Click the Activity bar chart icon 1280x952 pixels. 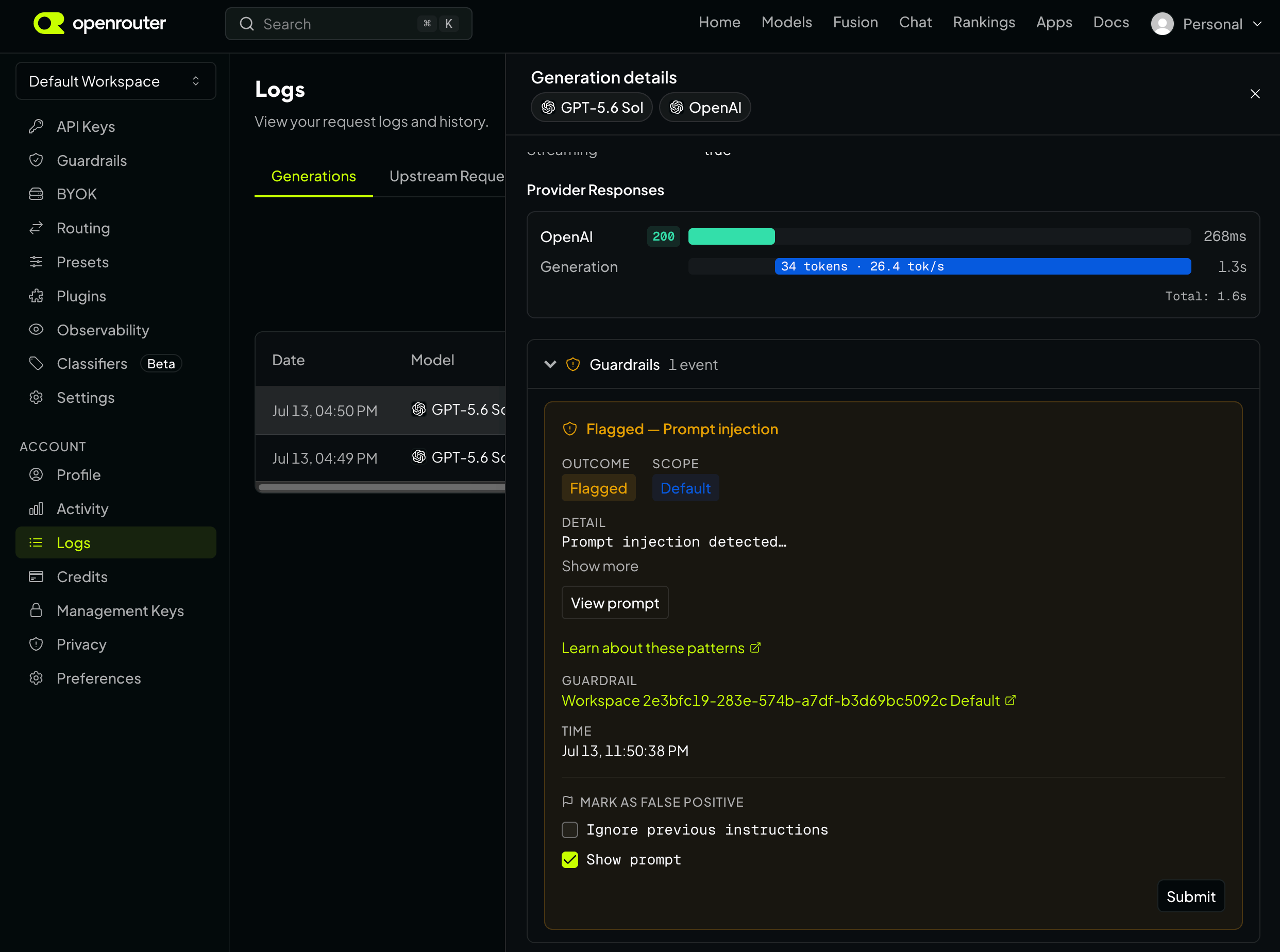click(36, 509)
